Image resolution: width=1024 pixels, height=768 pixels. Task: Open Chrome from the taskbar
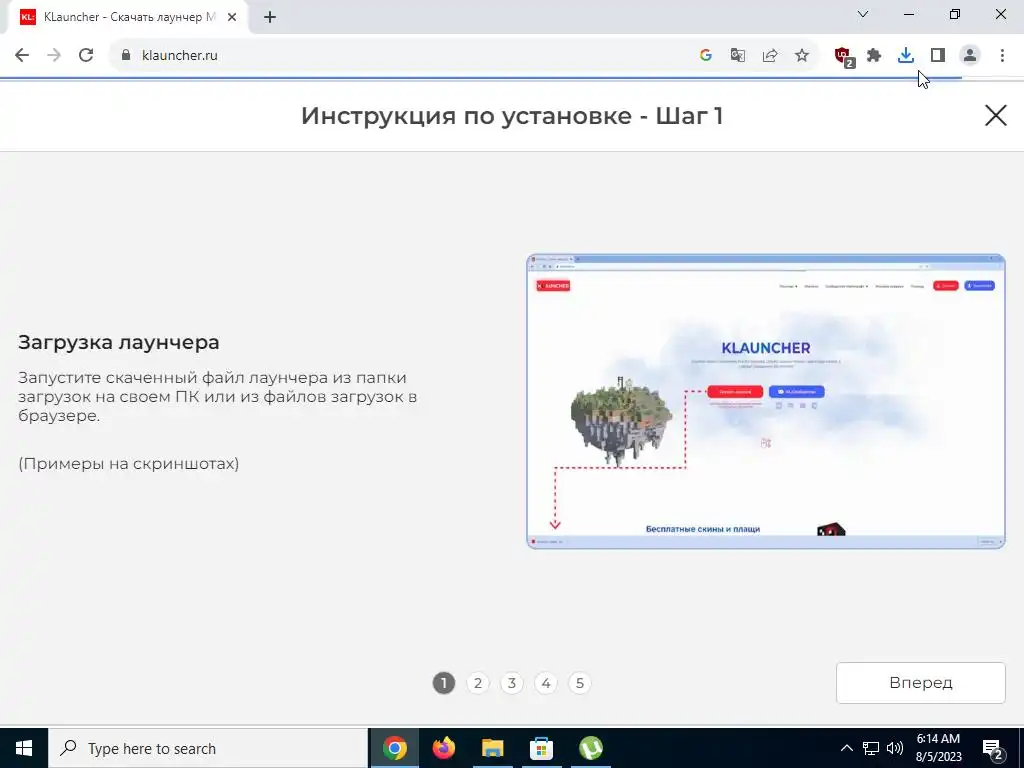[x=394, y=748]
